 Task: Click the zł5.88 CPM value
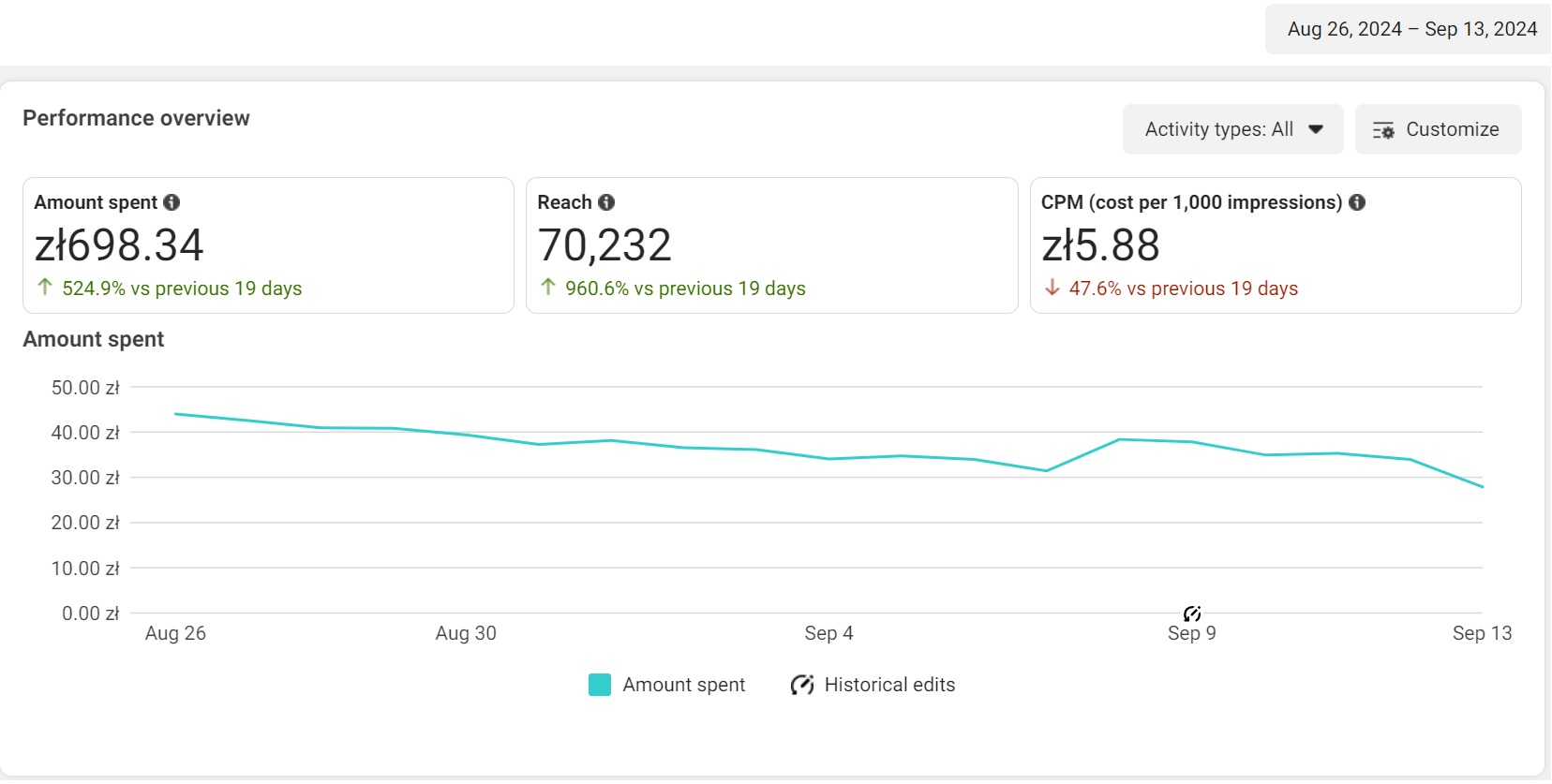point(1101,245)
